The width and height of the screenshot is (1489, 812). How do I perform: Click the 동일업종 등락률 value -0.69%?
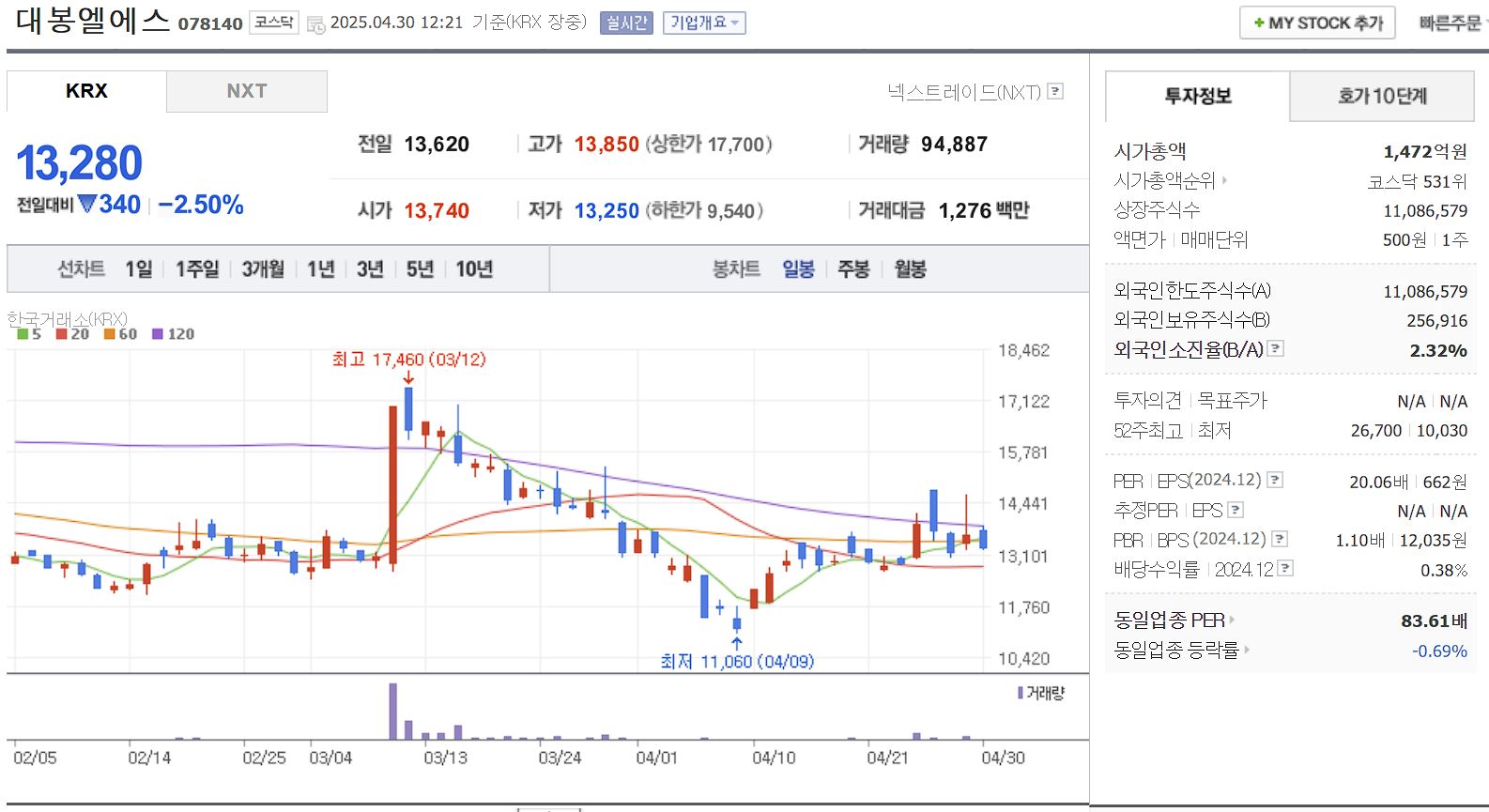(1439, 651)
